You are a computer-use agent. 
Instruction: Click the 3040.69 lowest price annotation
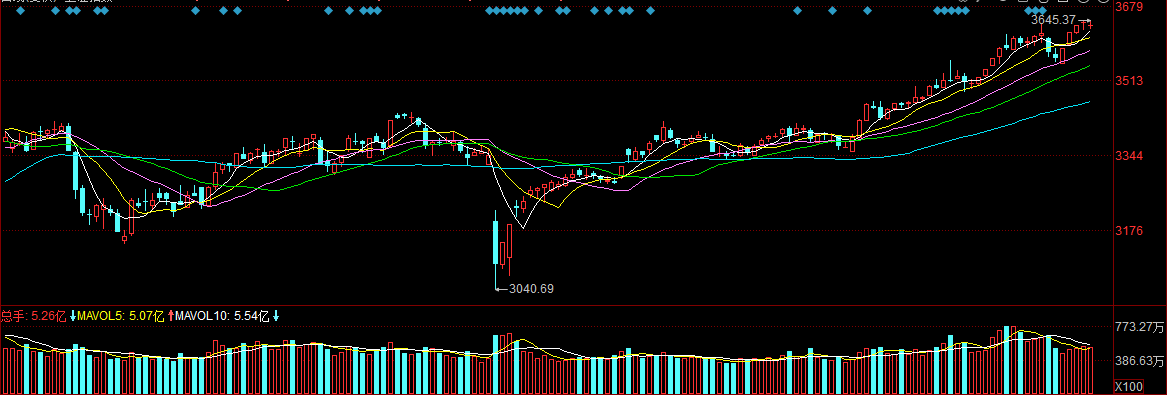coord(531,289)
